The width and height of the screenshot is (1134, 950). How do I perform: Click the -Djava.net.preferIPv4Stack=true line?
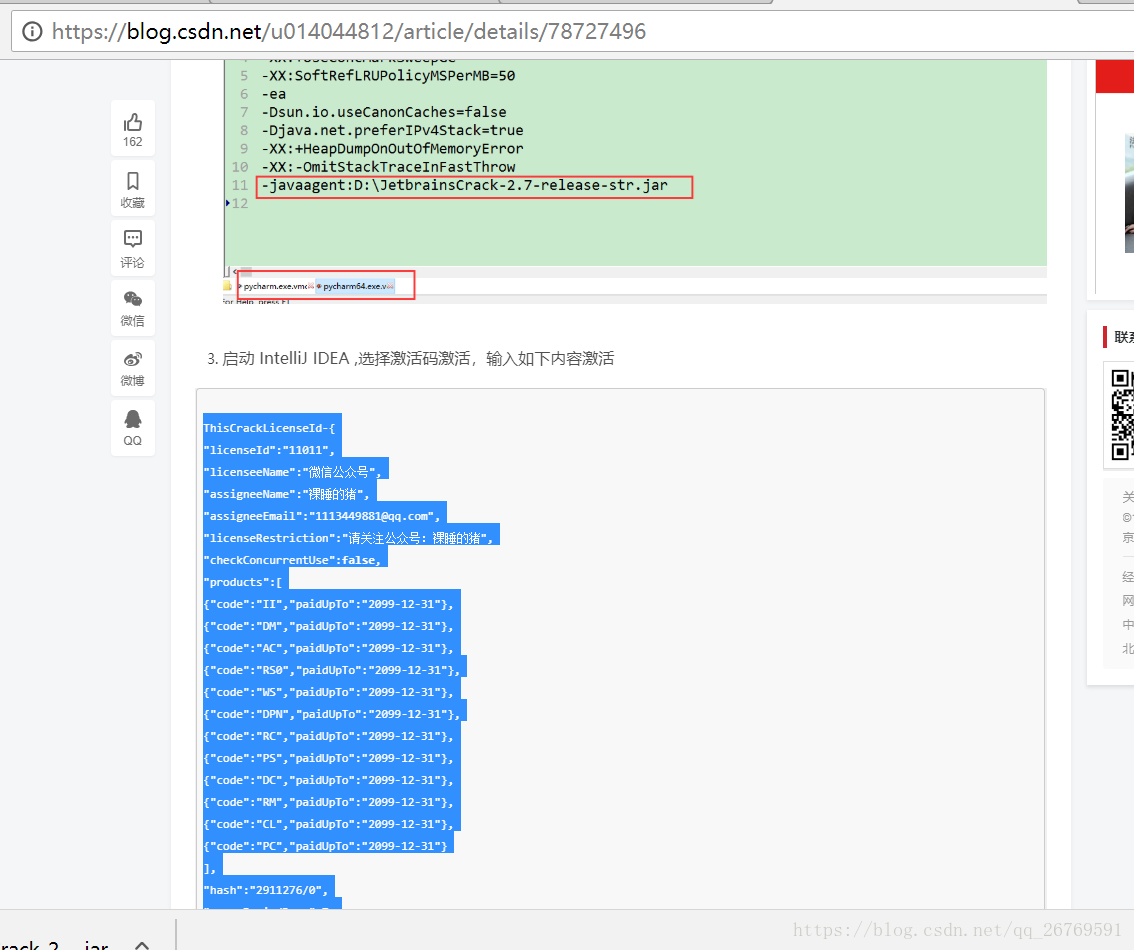392,130
